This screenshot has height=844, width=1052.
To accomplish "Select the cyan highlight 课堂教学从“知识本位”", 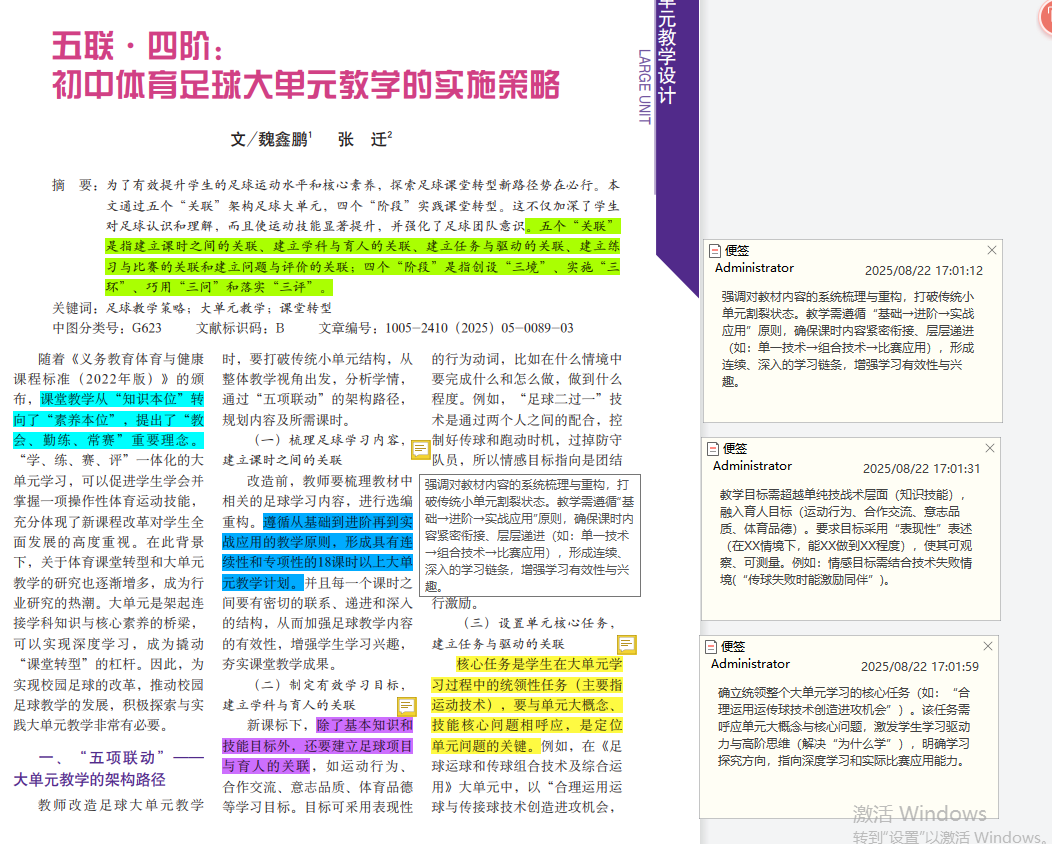I will click(x=109, y=419).
